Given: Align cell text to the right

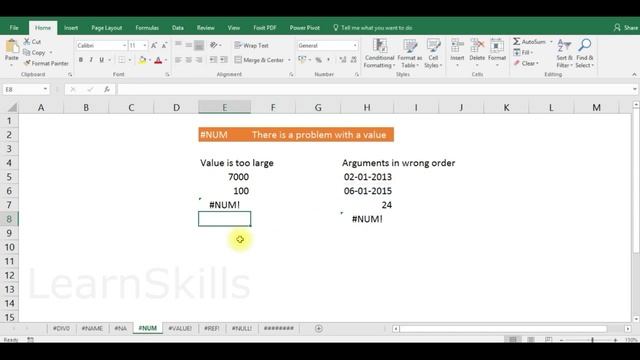Looking at the screenshot, I should (x=199, y=60).
